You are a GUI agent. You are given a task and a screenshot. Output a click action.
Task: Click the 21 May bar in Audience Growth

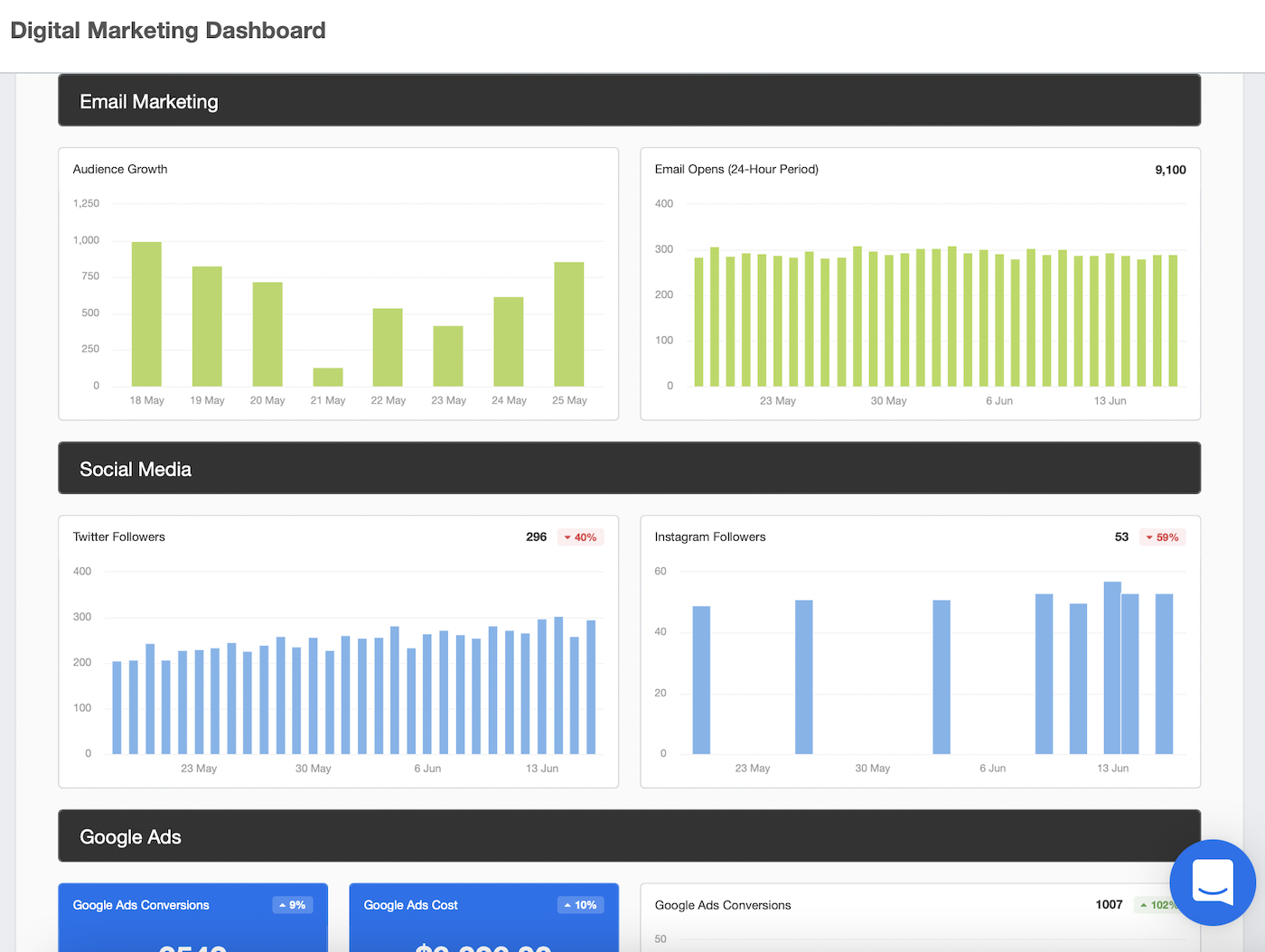(x=328, y=378)
